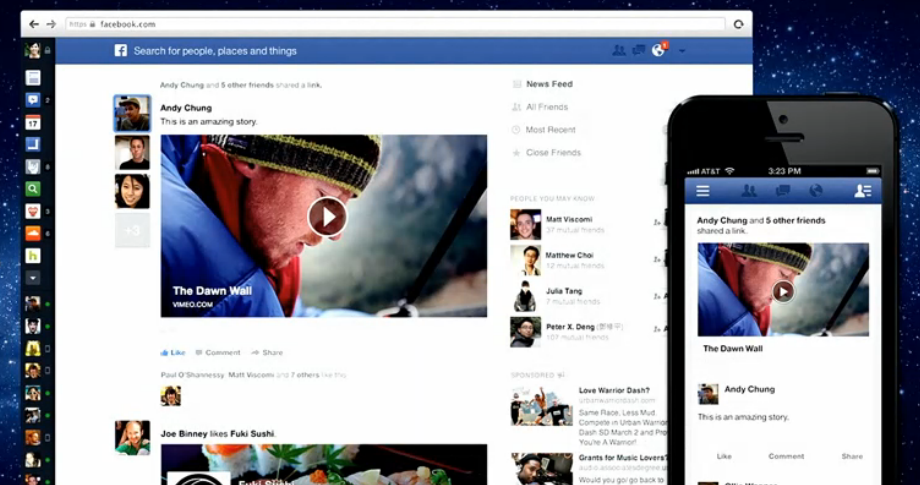This screenshot has width=920, height=485.
Task: Open messages icon in desktop header
Action: [x=638, y=51]
